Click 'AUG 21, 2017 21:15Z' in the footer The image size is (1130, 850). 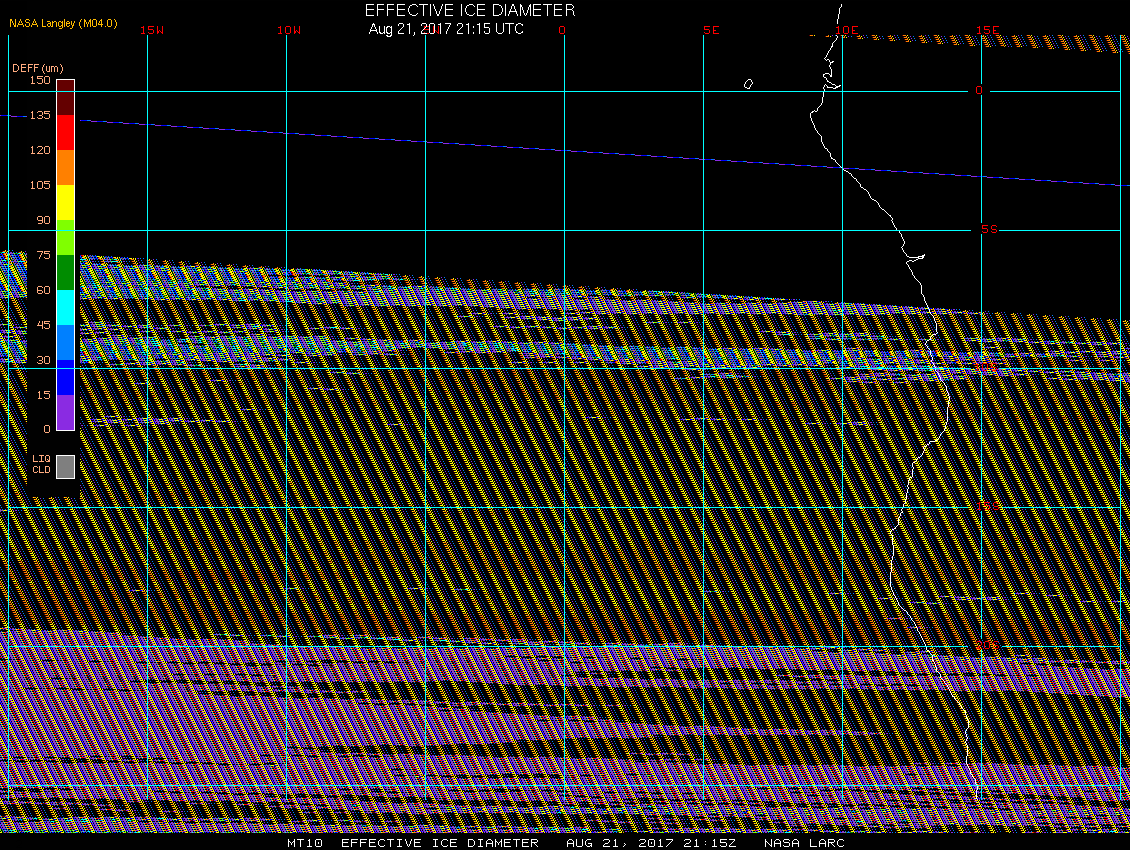coord(651,843)
